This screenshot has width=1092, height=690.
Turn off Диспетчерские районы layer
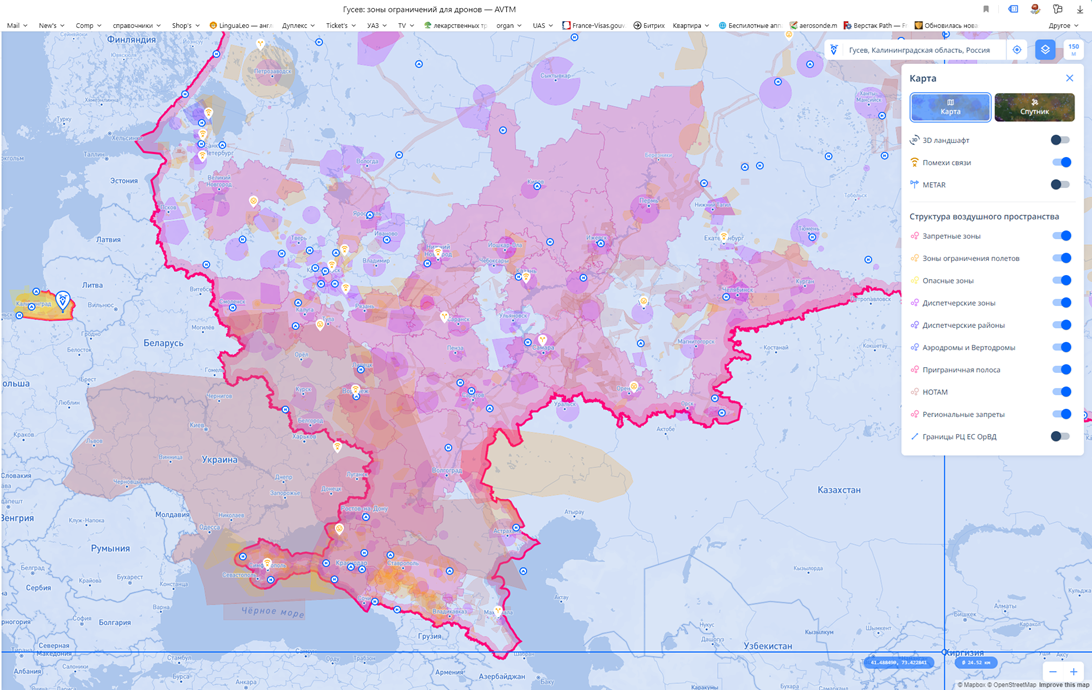click(x=1061, y=325)
